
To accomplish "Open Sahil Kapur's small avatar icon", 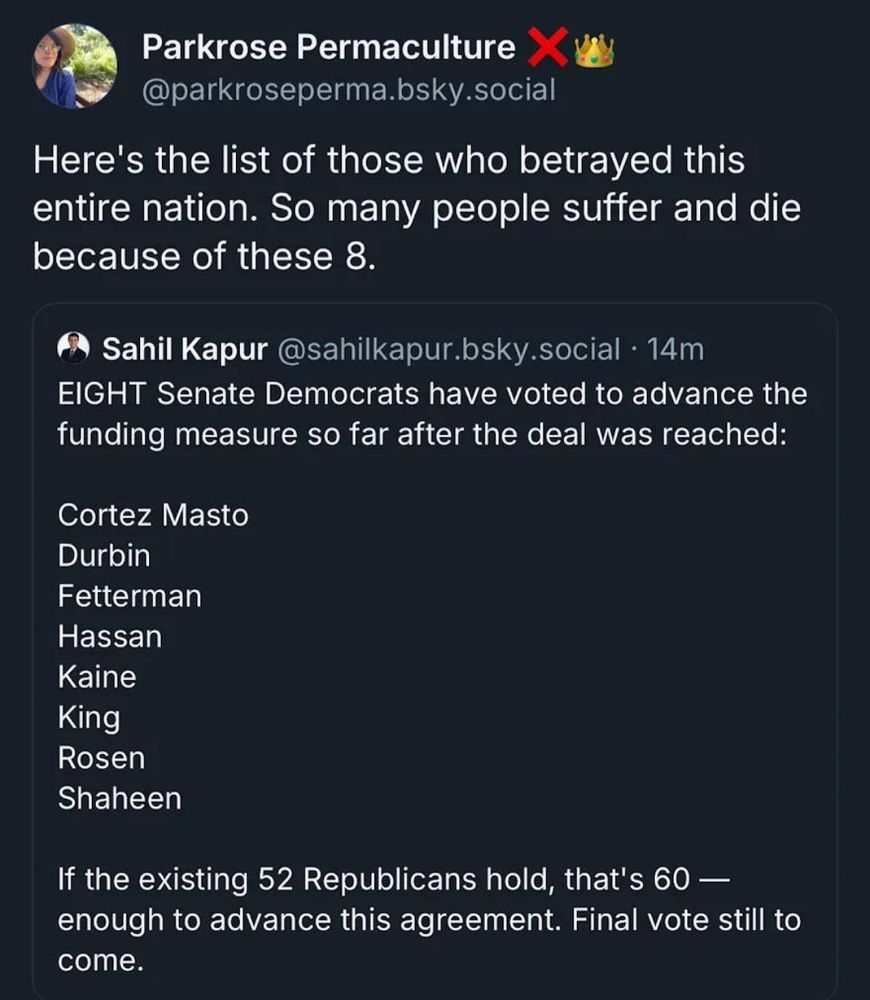I will click(x=74, y=348).
